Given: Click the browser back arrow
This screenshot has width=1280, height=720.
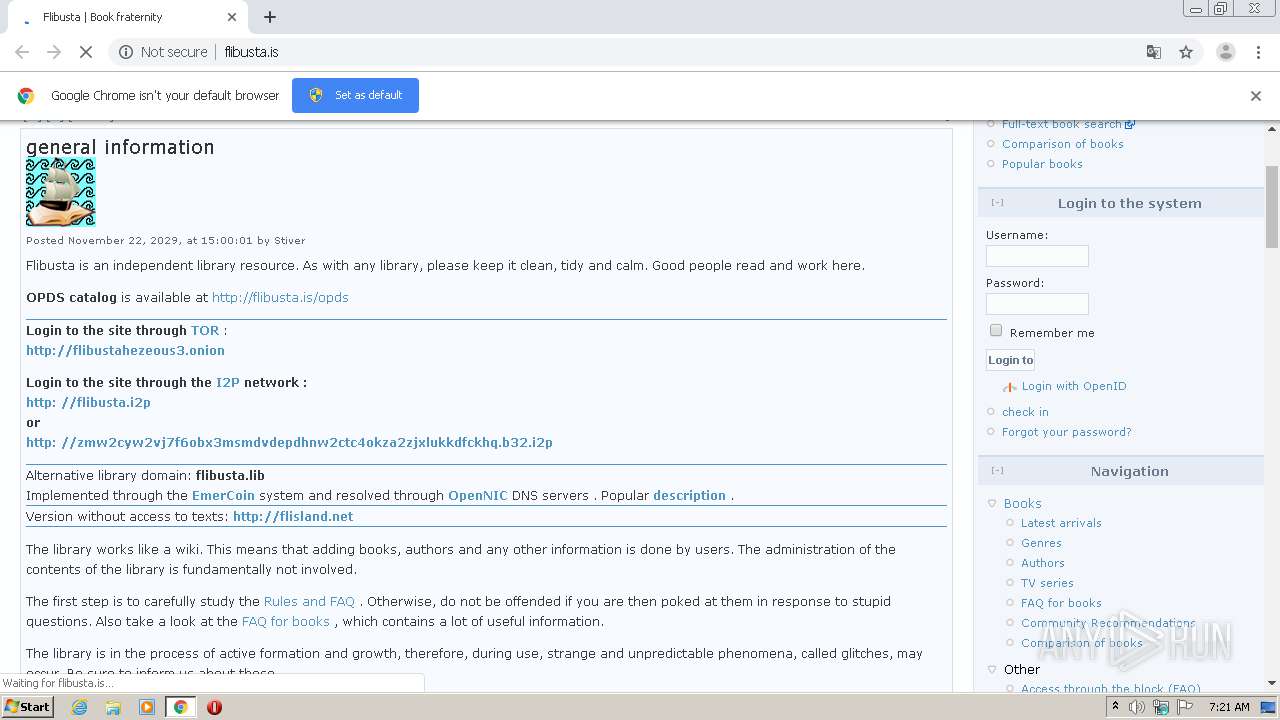Looking at the screenshot, I should pos(22,52).
